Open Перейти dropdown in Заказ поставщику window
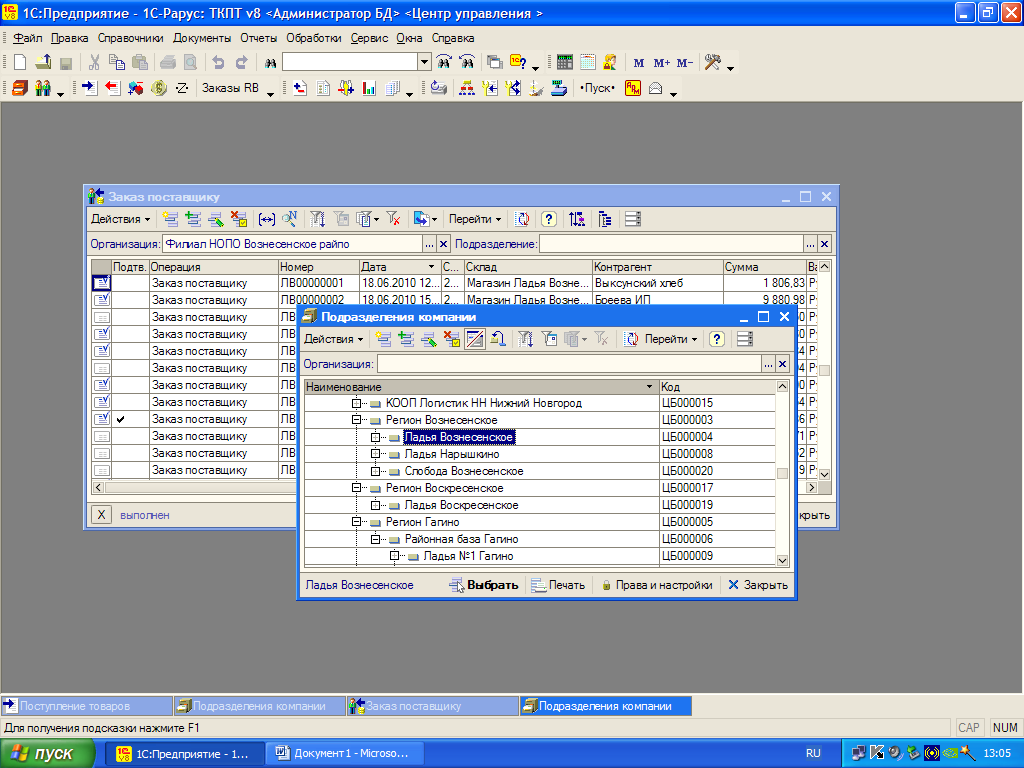Image resolution: width=1024 pixels, height=768 pixels. [475, 219]
